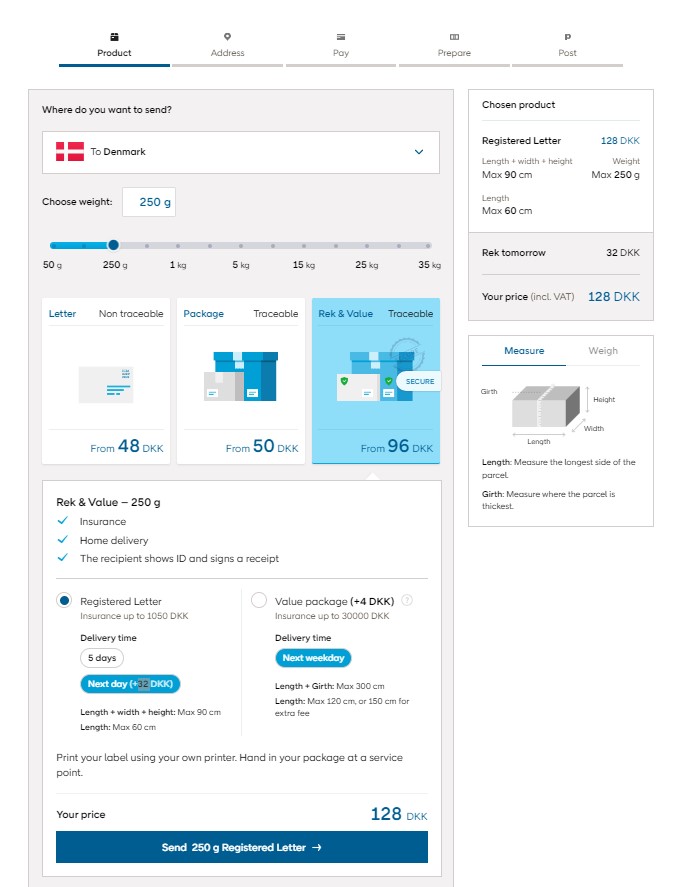
Task: Open the destination country dropdown
Action: click(x=241, y=152)
